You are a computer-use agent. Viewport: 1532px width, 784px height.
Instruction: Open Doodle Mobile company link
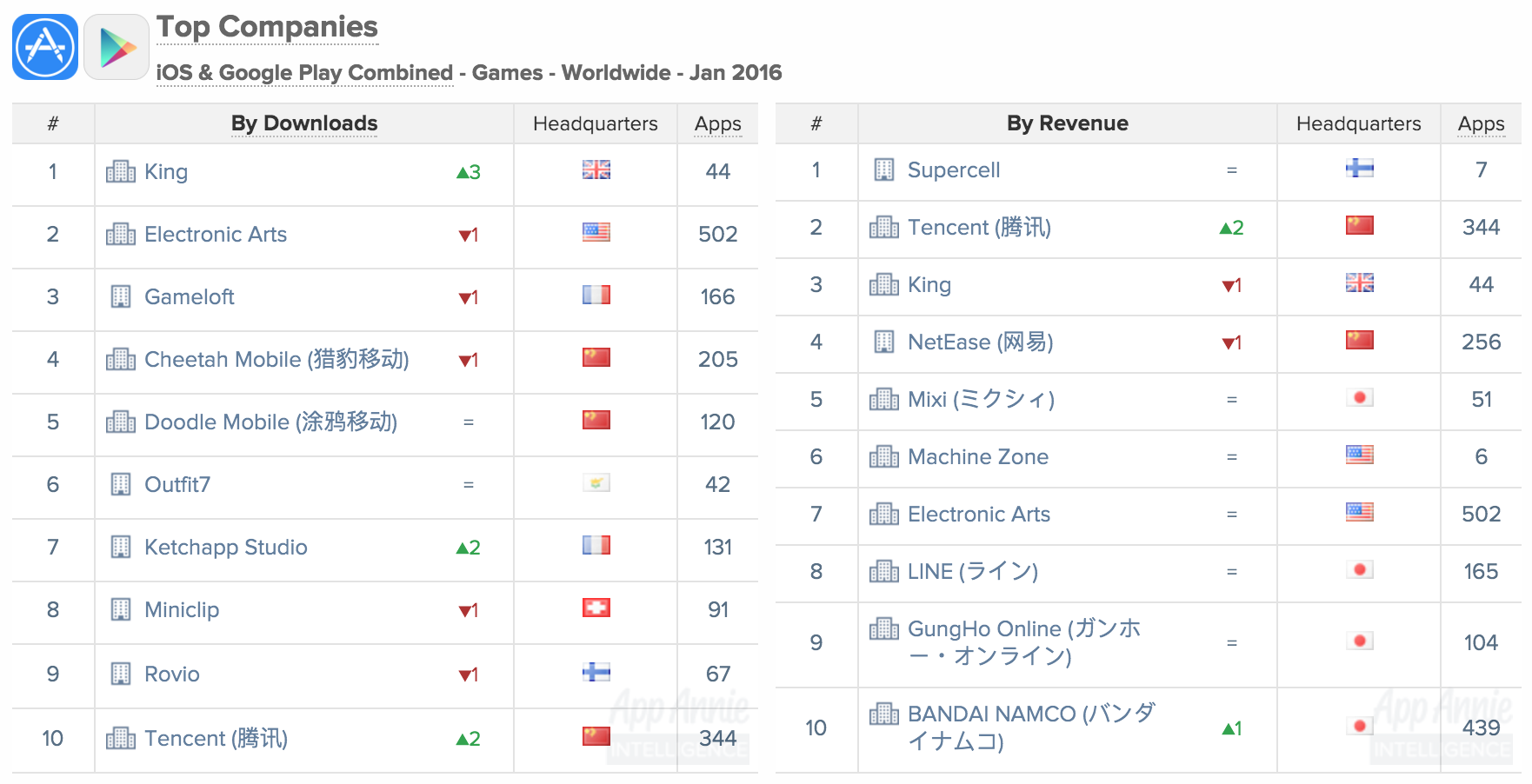pos(270,422)
